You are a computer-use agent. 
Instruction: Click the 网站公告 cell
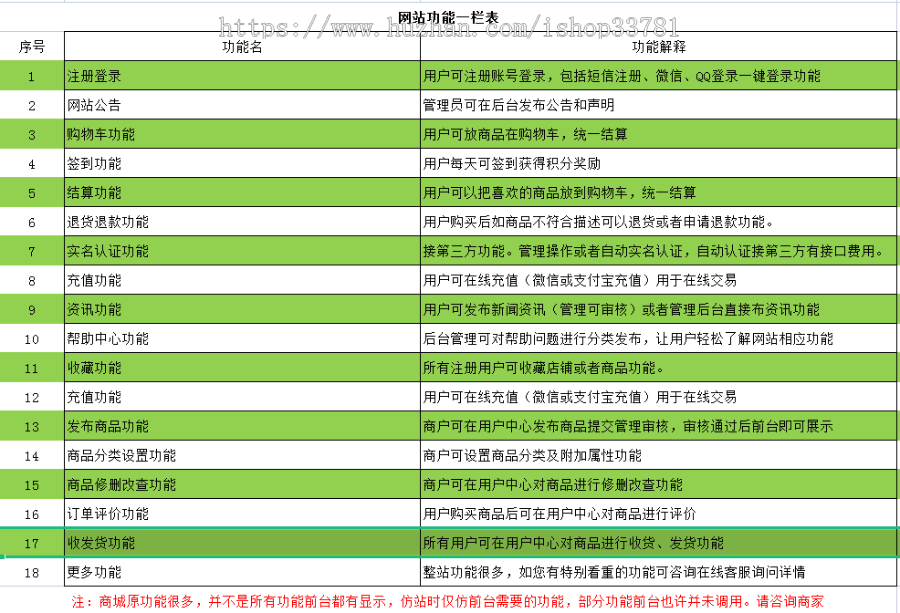(242, 105)
